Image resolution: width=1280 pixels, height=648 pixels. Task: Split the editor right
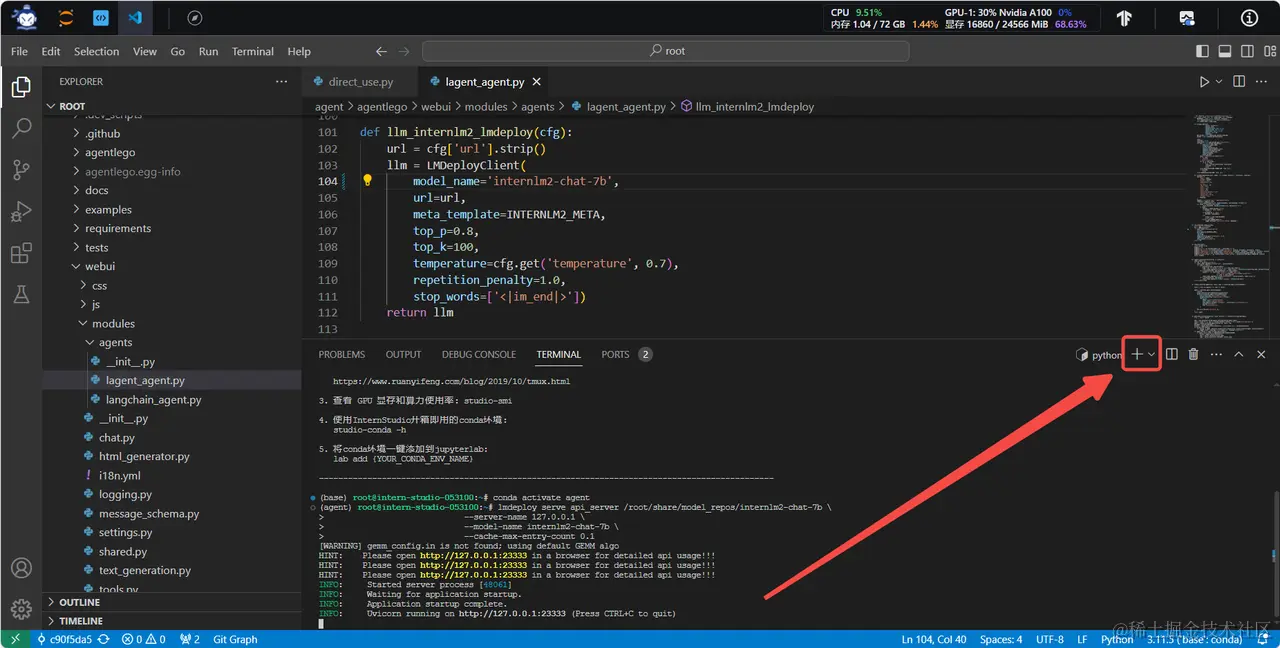coord(1239,82)
